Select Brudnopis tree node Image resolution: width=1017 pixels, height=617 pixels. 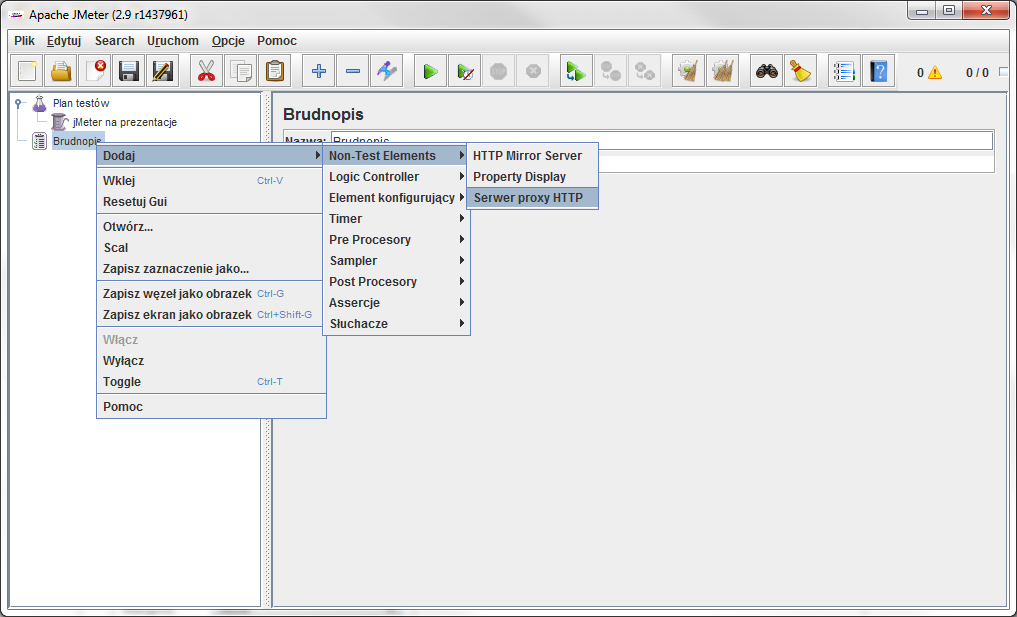(x=77, y=141)
